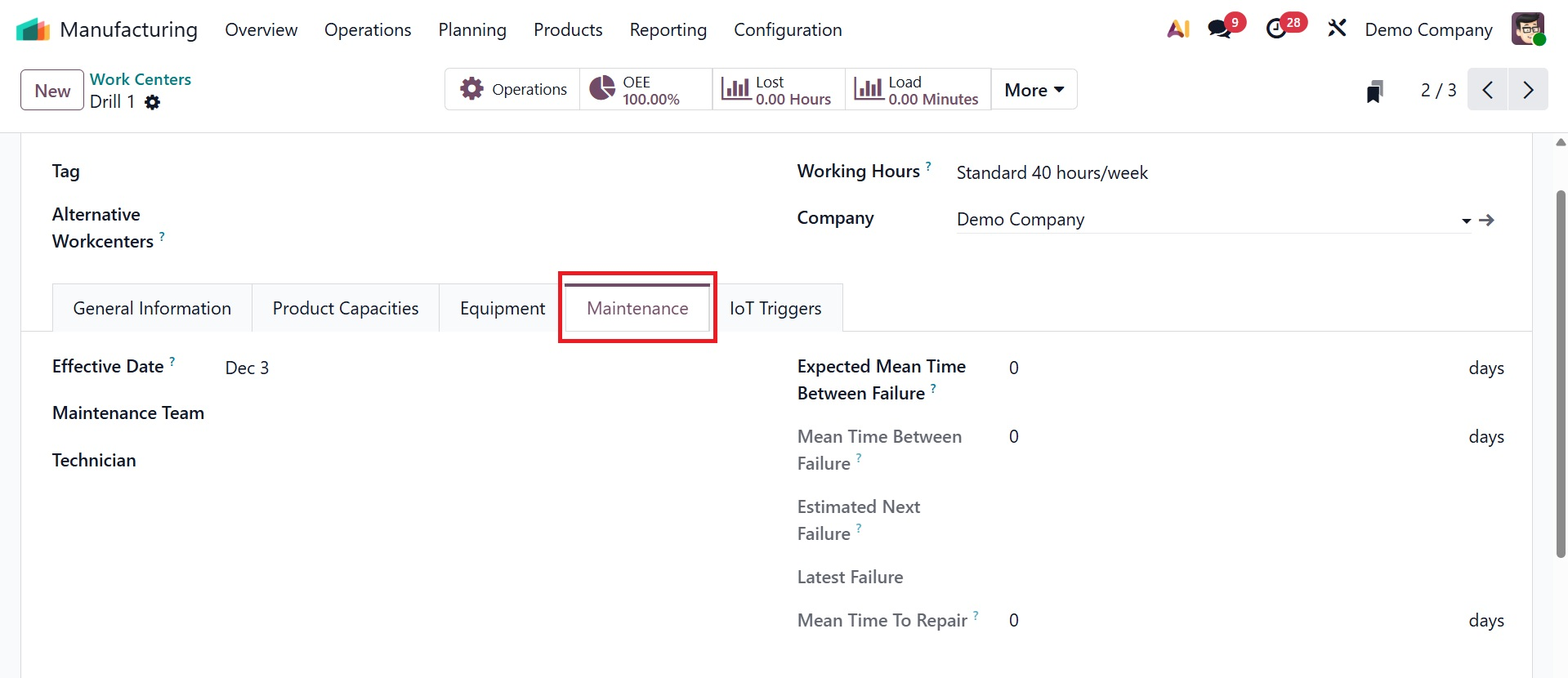Go to the next record arrow
The width and height of the screenshot is (1568, 678).
click(x=1528, y=90)
